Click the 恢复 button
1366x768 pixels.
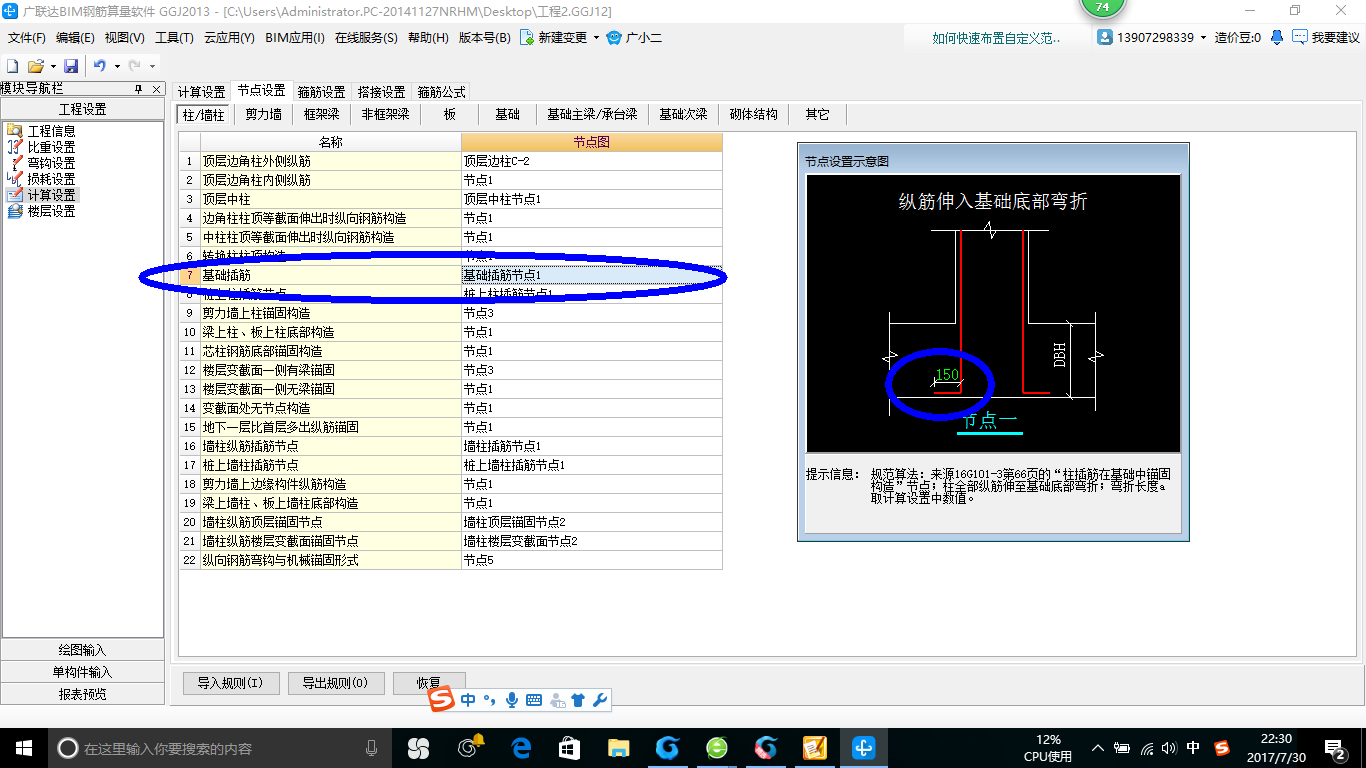[429, 683]
